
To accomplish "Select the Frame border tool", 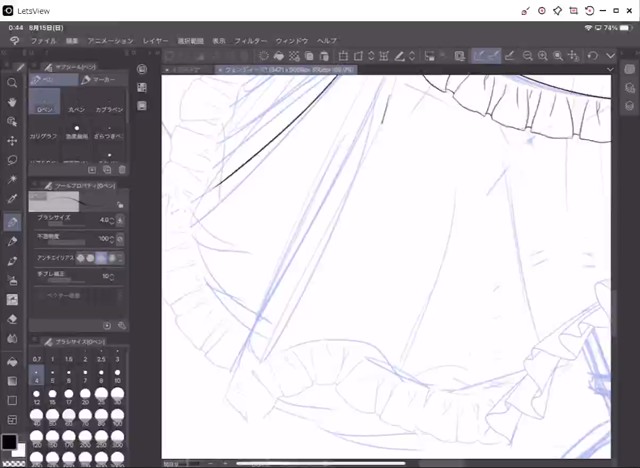I will pyautogui.click(x=12, y=419).
